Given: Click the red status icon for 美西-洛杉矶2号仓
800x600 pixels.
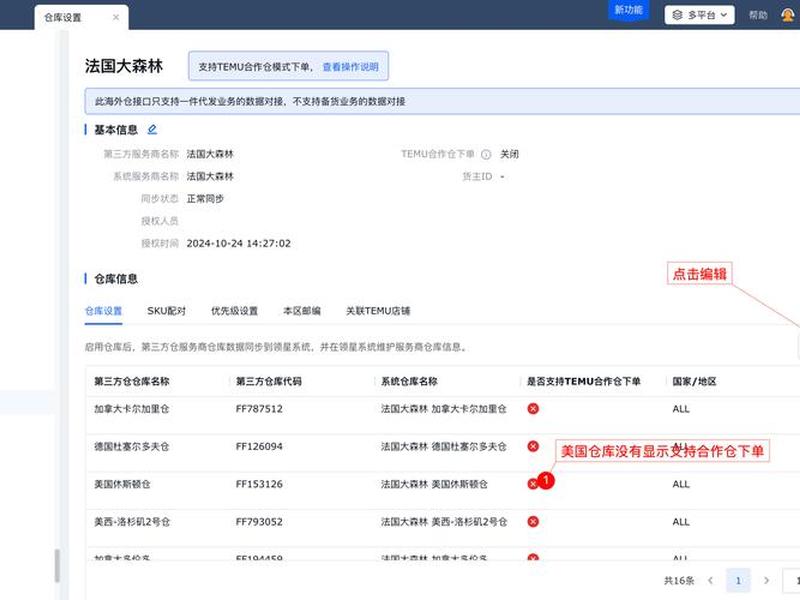Looking at the screenshot, I should pyautogui.click(x=533, y=521).
